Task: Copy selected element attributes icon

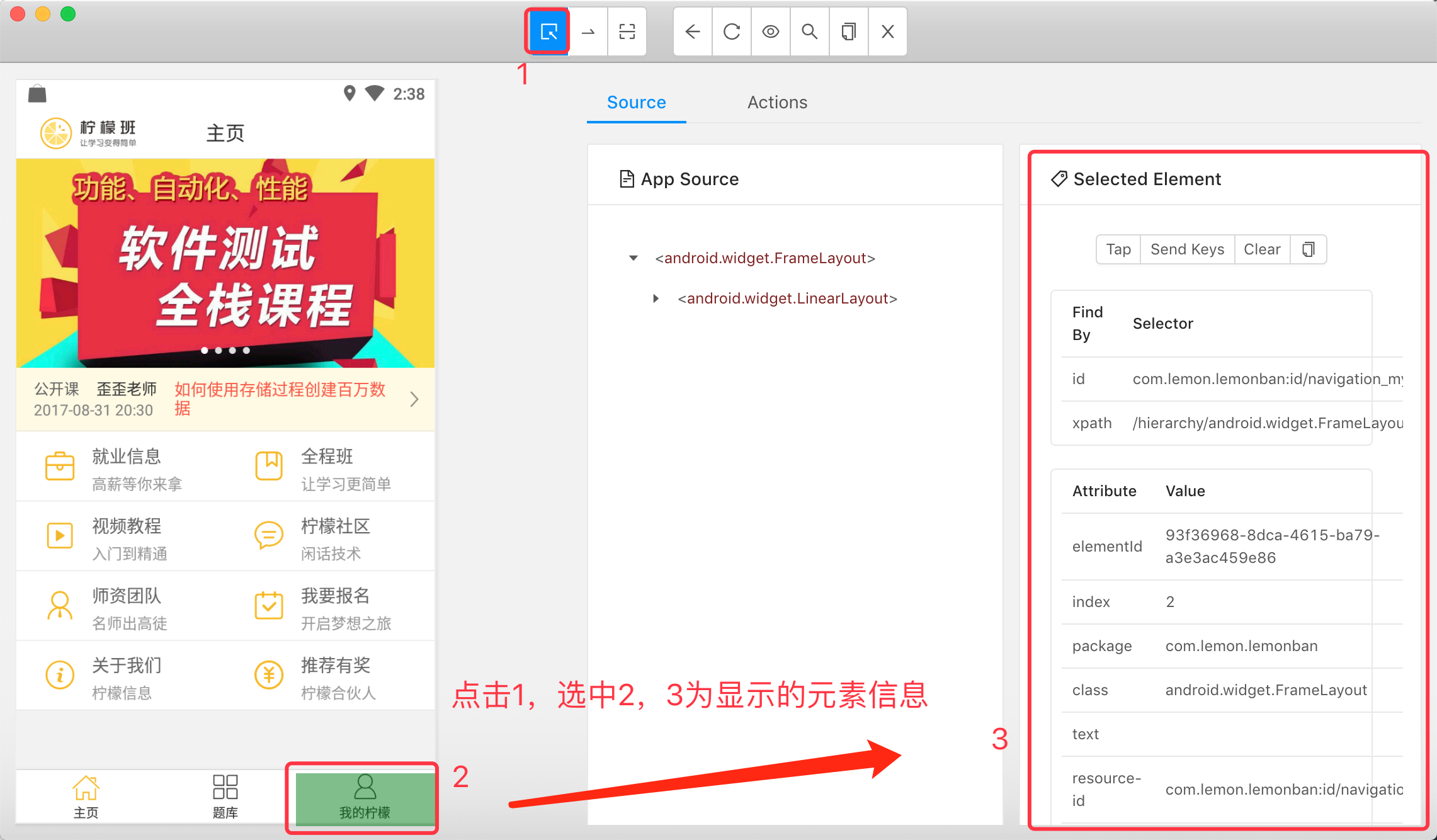Action: pyautogui.click(x=1309, y=249)
